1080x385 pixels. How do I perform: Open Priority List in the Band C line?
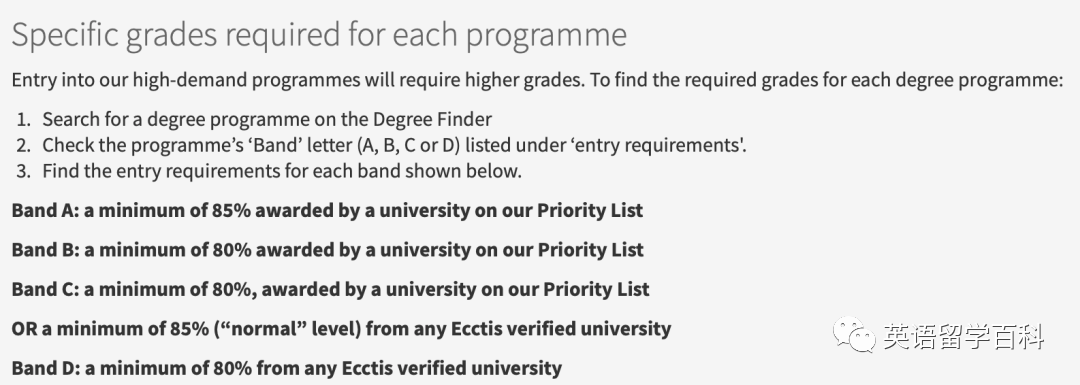coord(596,289)
